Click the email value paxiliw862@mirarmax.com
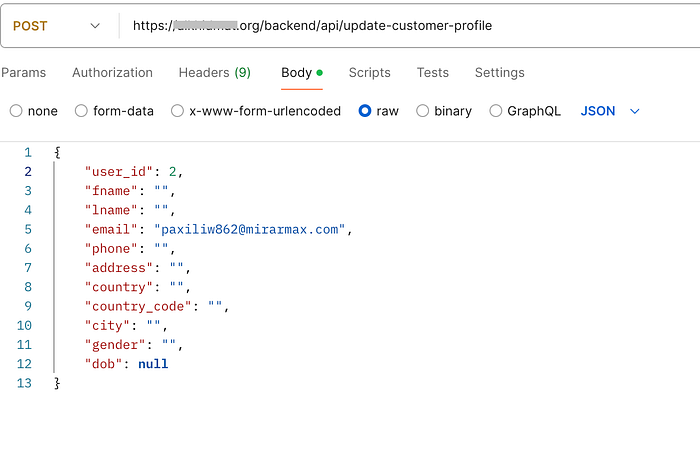Screen dimensions: 700x466 tap(250, 229)
